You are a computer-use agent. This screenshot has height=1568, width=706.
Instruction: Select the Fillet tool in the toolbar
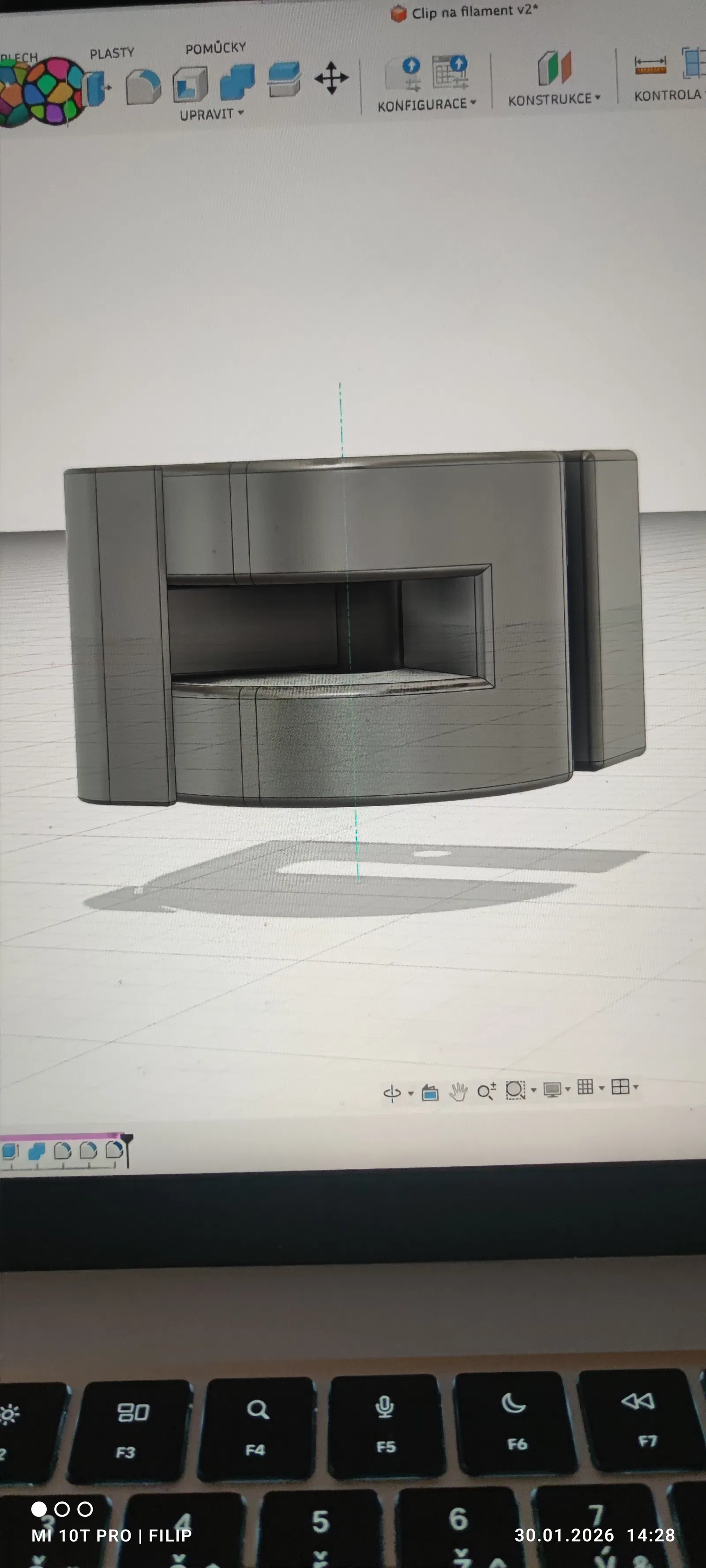(143, 86)
